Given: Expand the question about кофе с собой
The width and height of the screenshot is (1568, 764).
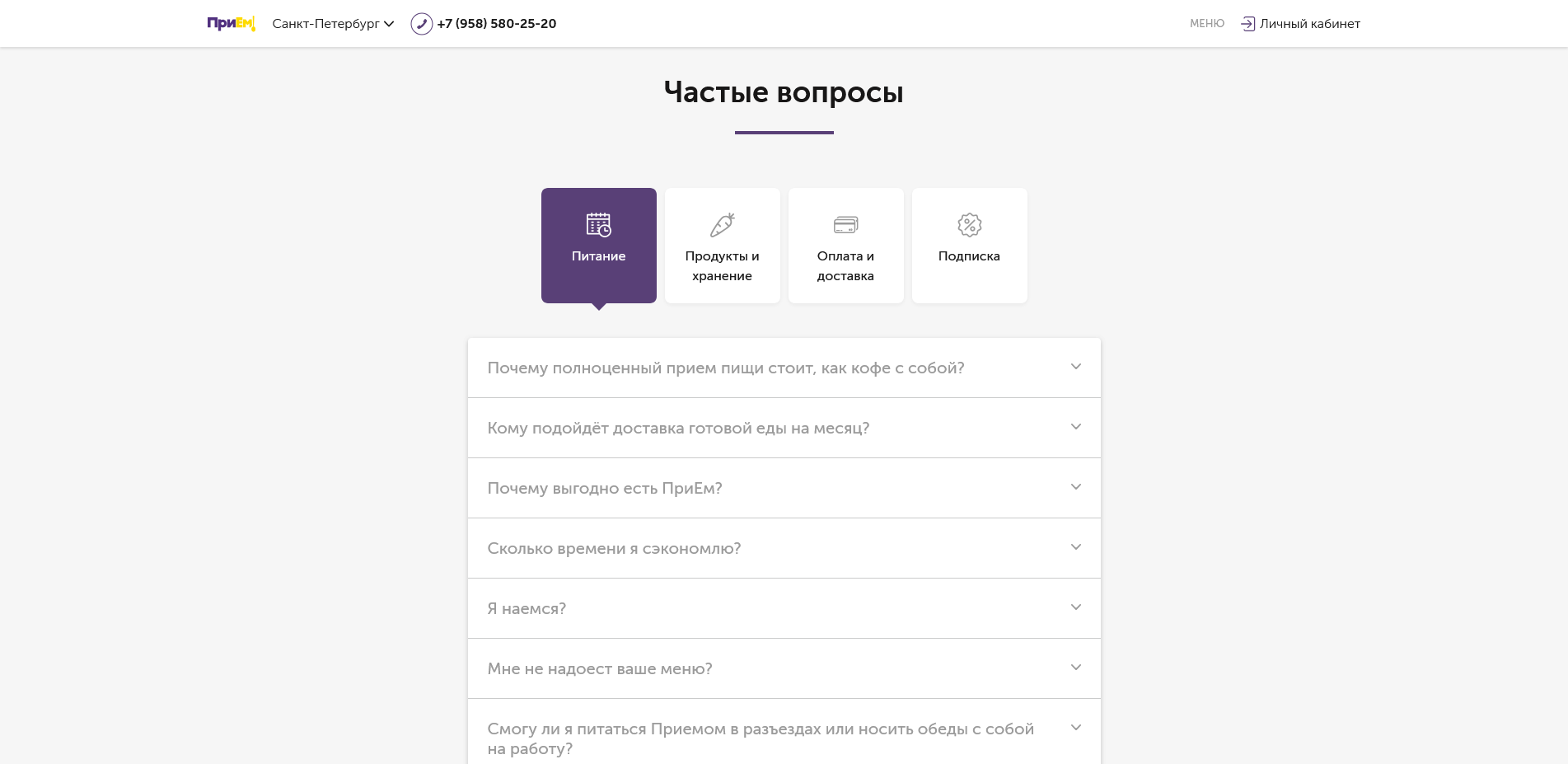Looking at the screenshot, I should (x=784, y=368).
